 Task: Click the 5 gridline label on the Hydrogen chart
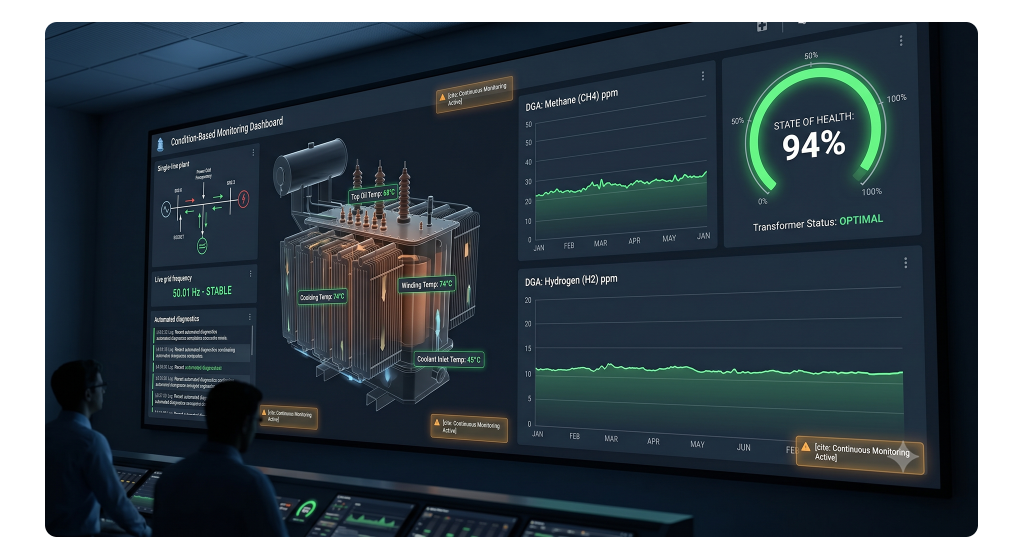coord(529,398)
